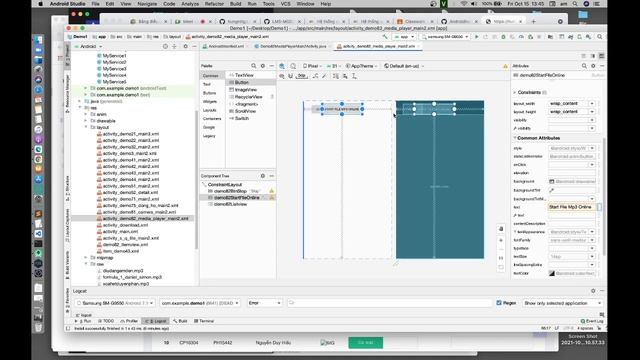Open Project panel gear options
Screen dimensions: 640x360
tap(185, 47)
